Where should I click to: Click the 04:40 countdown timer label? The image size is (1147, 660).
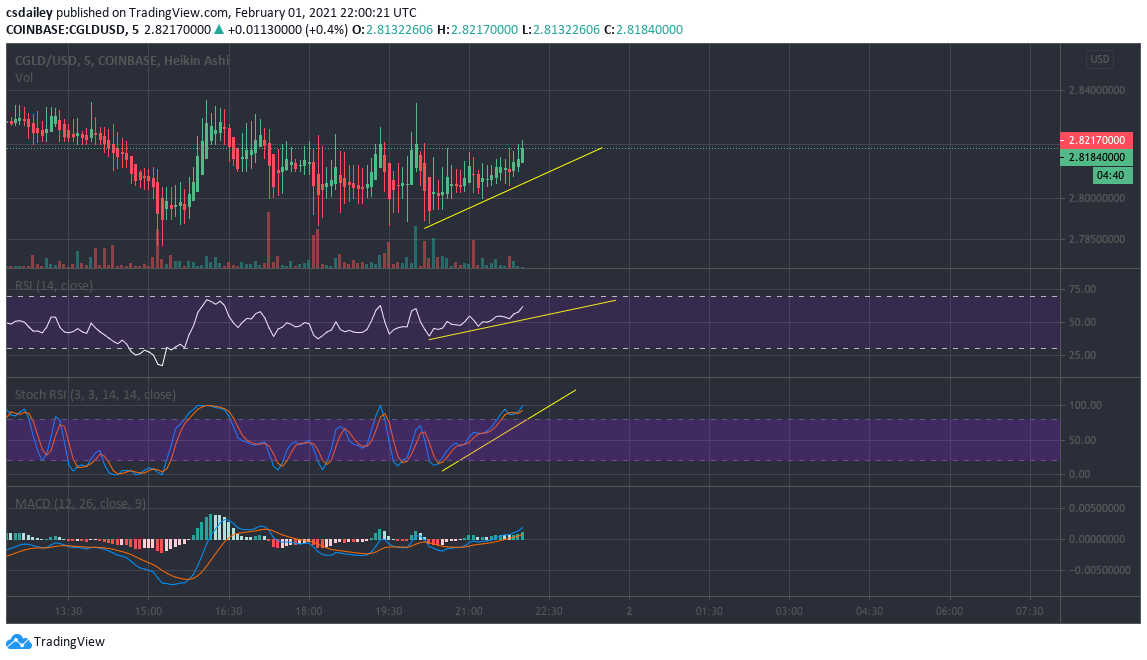[x=1112, y=175]
